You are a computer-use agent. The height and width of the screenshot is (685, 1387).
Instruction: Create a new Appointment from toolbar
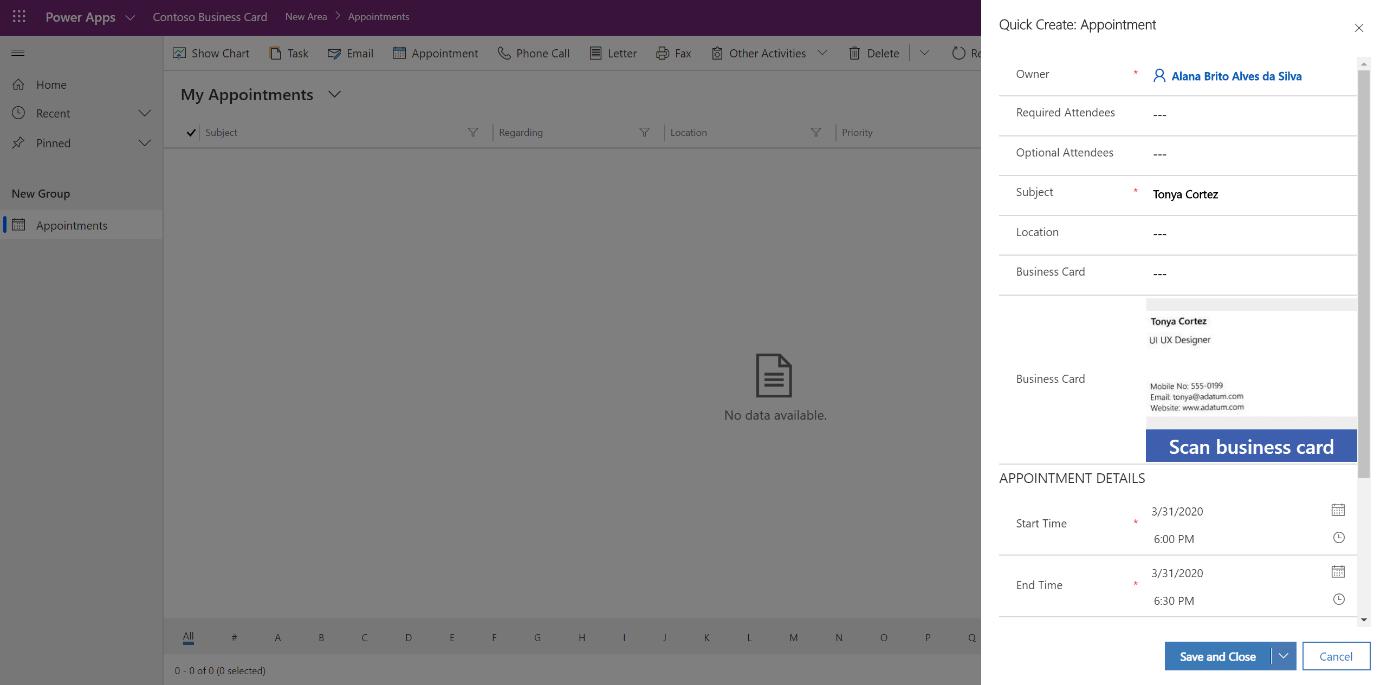coord(435,53)
